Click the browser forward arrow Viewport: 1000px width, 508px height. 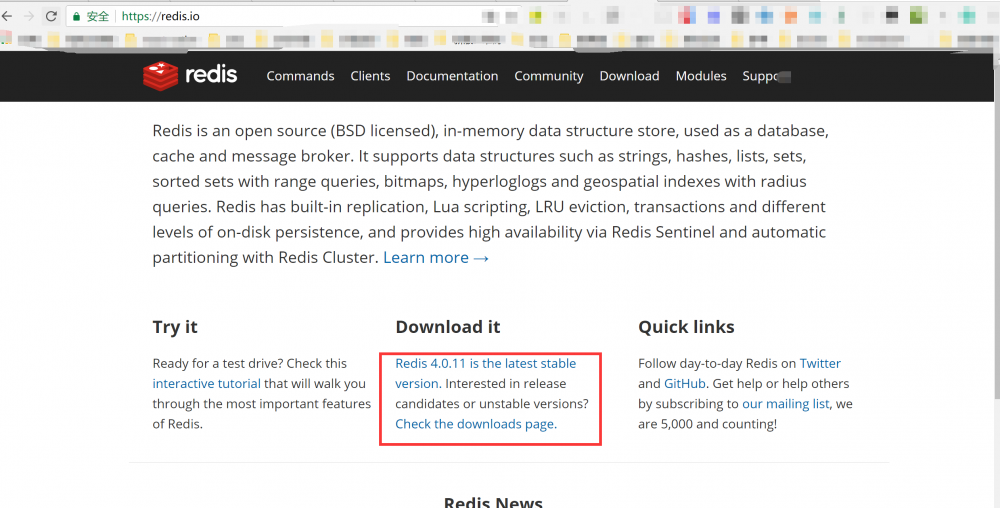click(29, 17)
